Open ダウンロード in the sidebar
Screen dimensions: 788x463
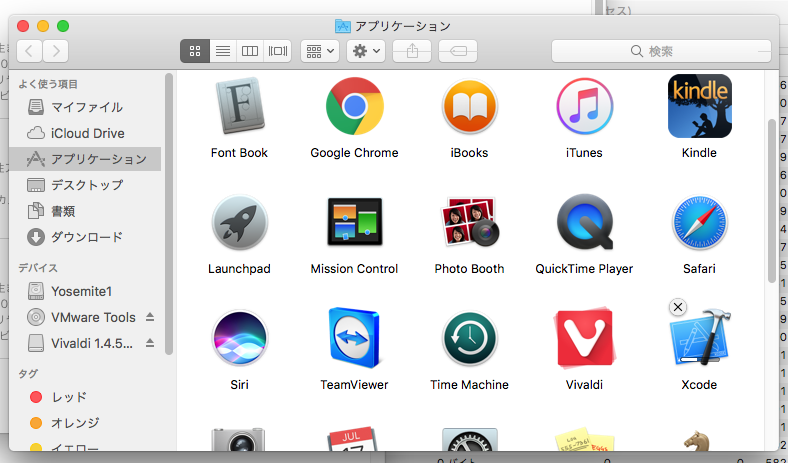point(85,237)
